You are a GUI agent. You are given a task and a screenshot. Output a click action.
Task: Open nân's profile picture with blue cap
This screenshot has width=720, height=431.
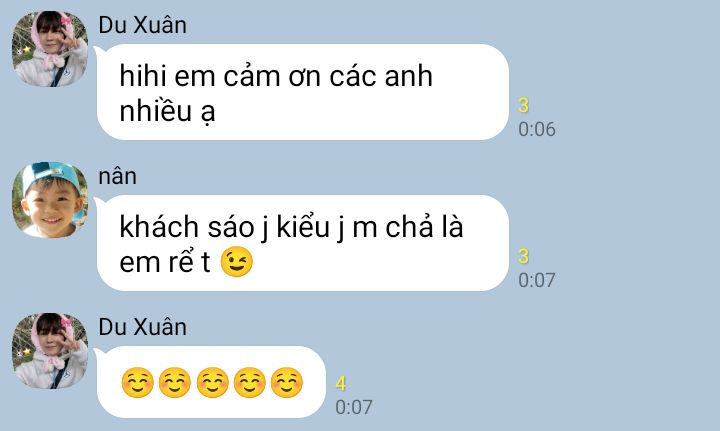(50, 200)
